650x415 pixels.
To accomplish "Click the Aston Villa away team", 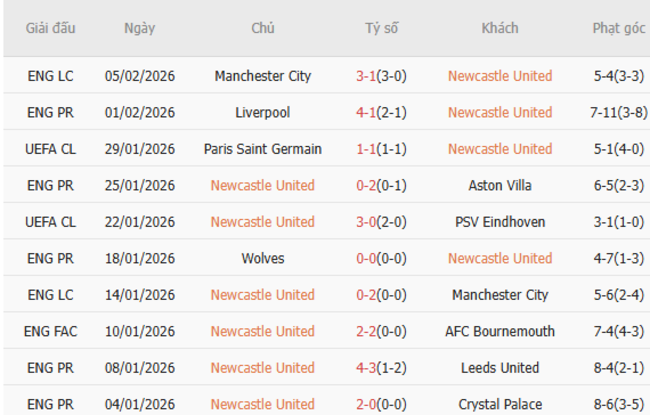I will (500, 185).
